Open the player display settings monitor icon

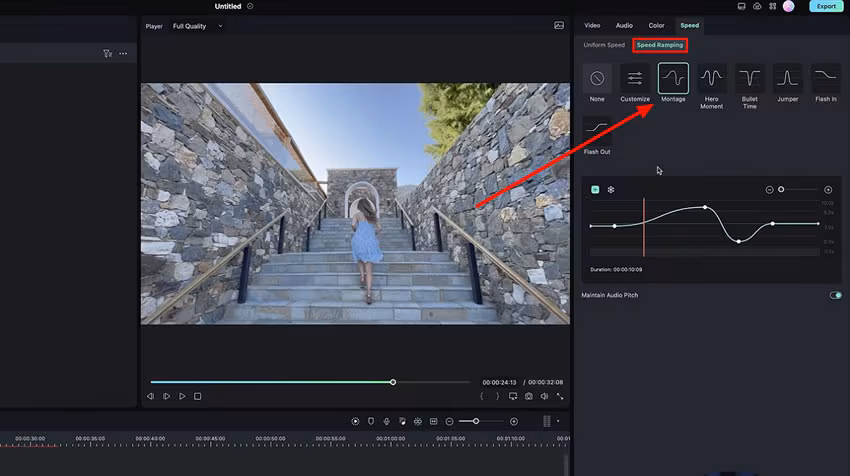[x=513, y=396]
